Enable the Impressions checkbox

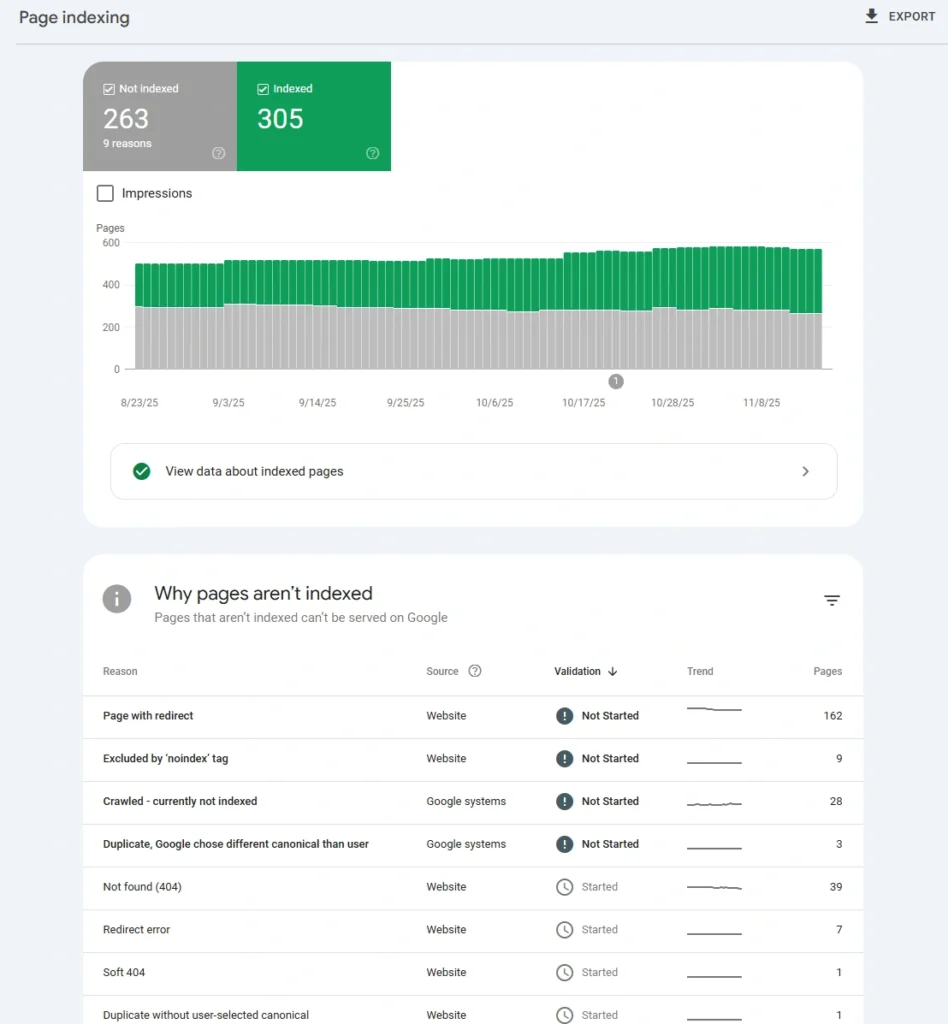click(105, 193)
